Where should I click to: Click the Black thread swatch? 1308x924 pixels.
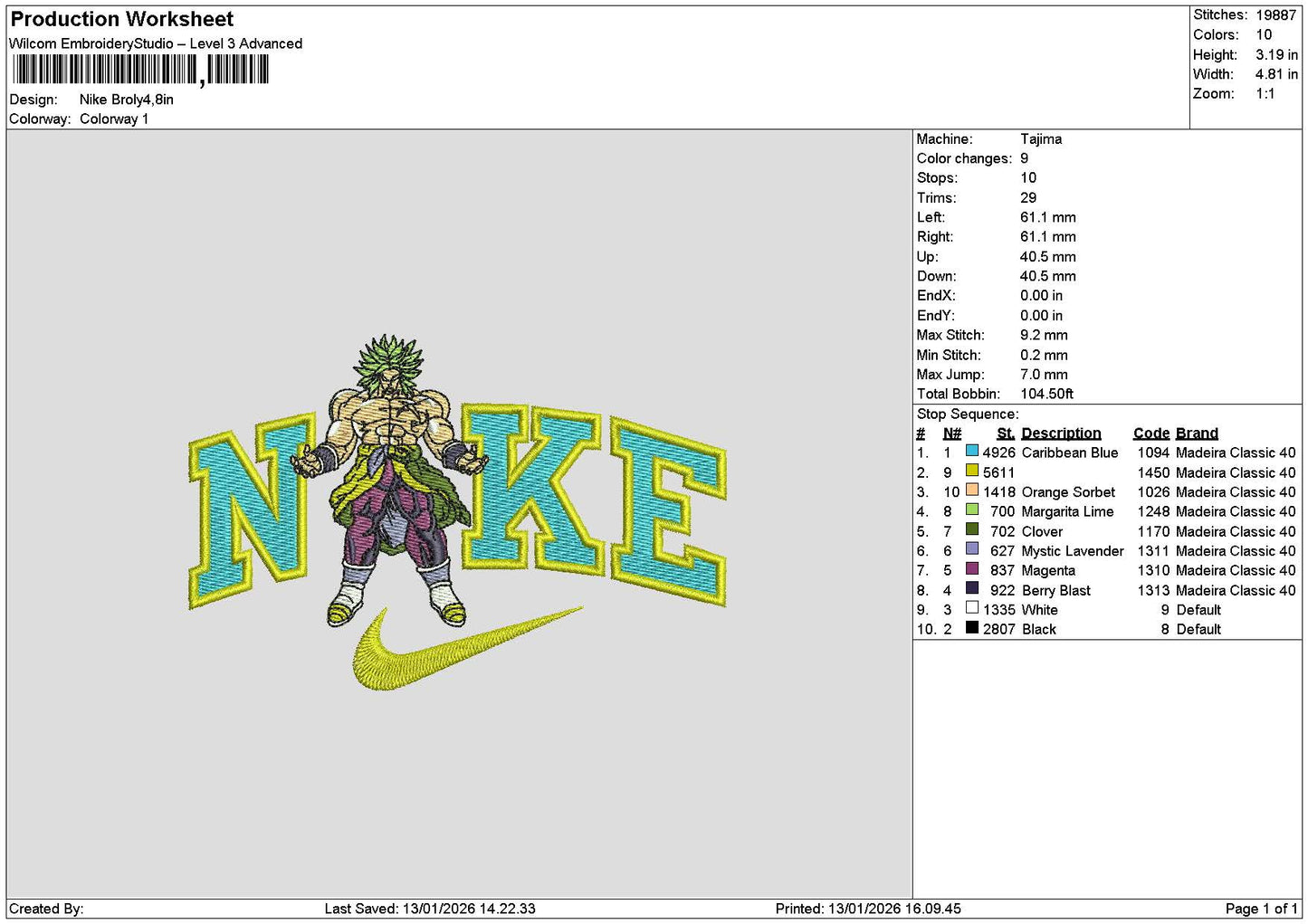coord(971,628)
